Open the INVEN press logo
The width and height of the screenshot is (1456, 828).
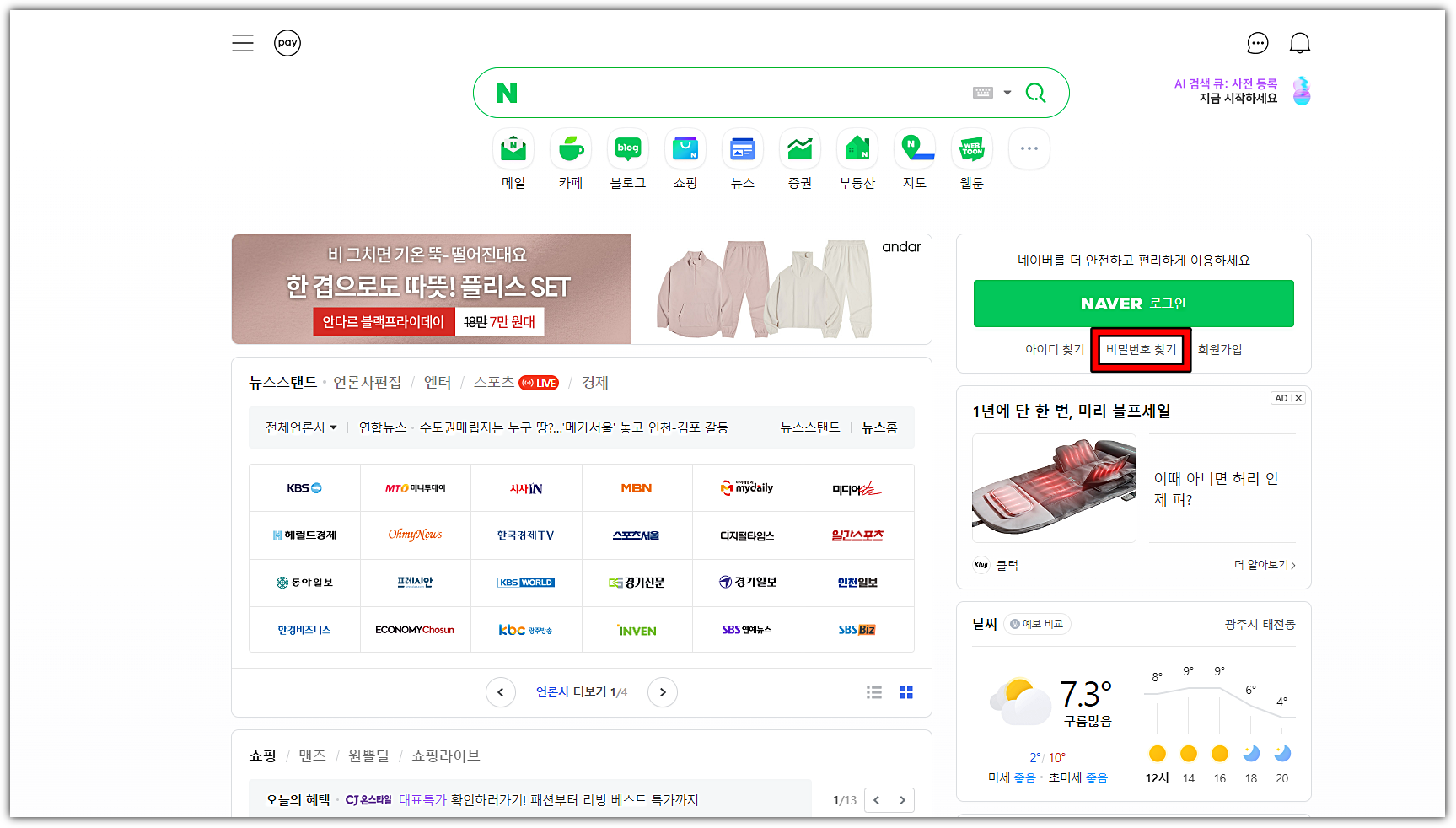point(637,630)
